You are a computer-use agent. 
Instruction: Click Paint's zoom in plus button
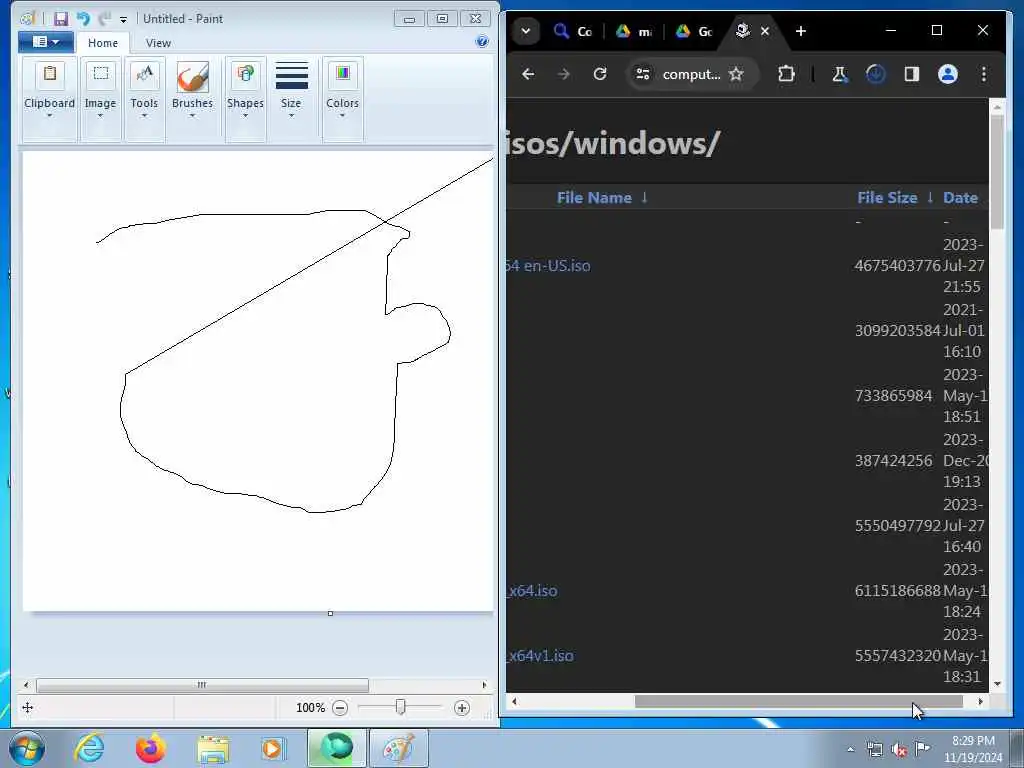462,708
